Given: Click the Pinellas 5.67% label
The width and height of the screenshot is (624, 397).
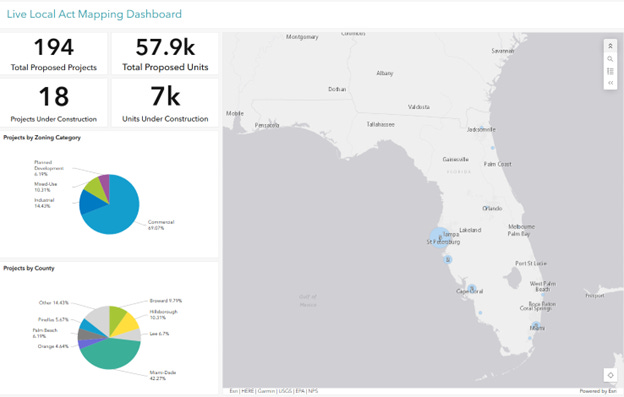Looking at the screenshot, I should pyautogui.click(x=53, y=319).
